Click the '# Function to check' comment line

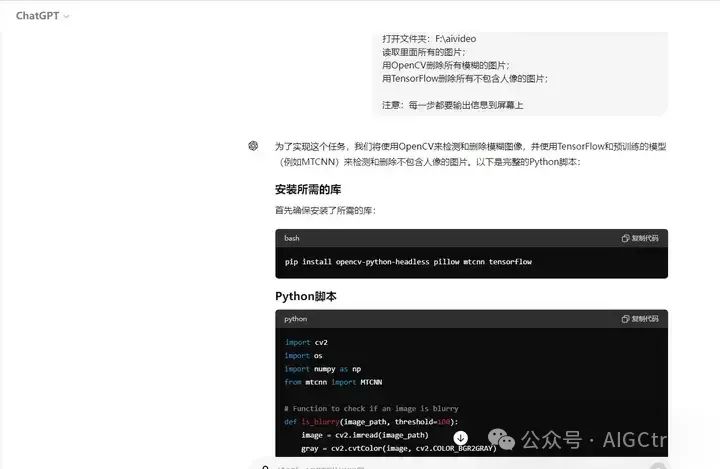[x=371, y=408]
